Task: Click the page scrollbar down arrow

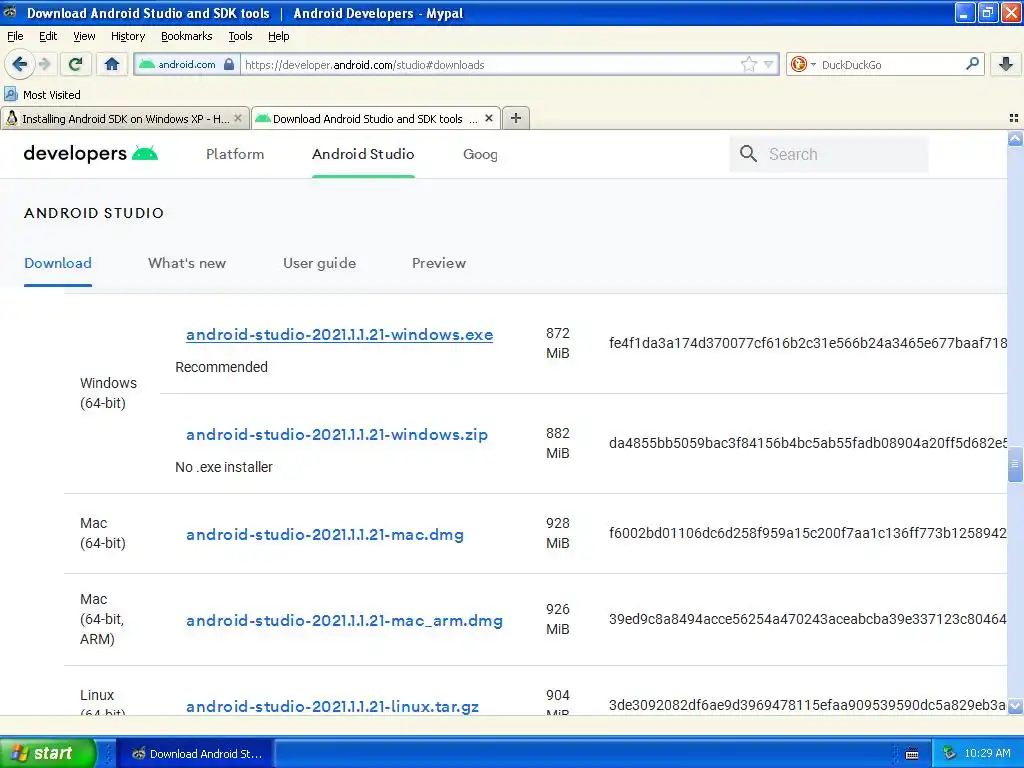Action: (1015, 706)
